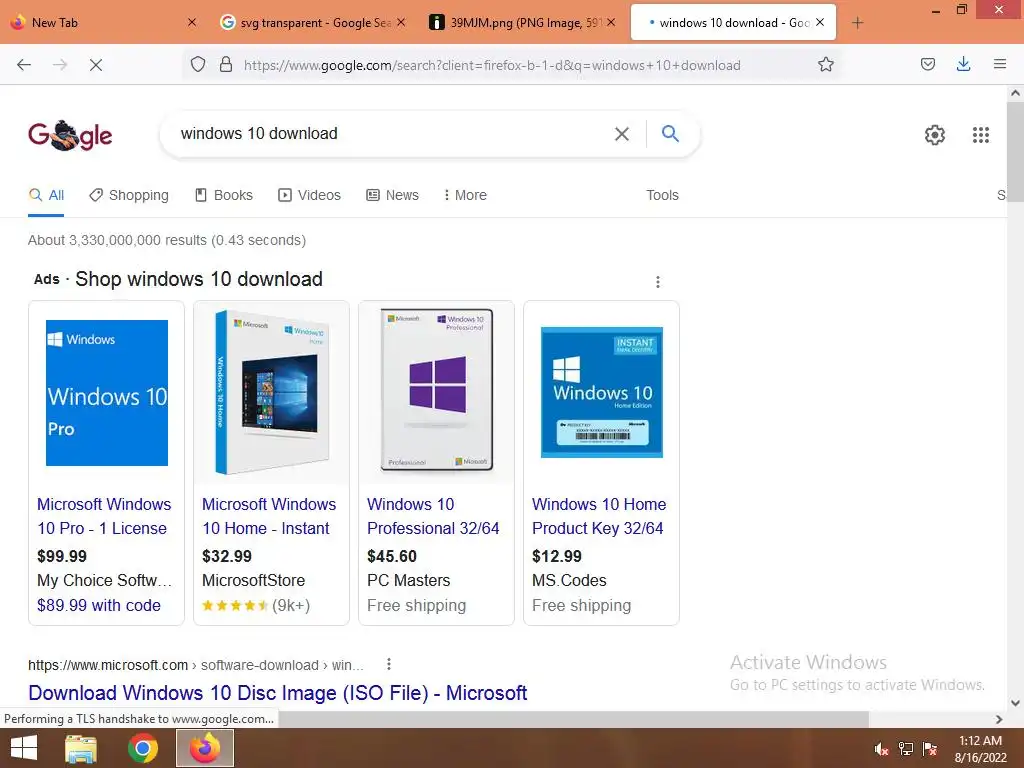Close the svg transparent tab

[401, 22]
